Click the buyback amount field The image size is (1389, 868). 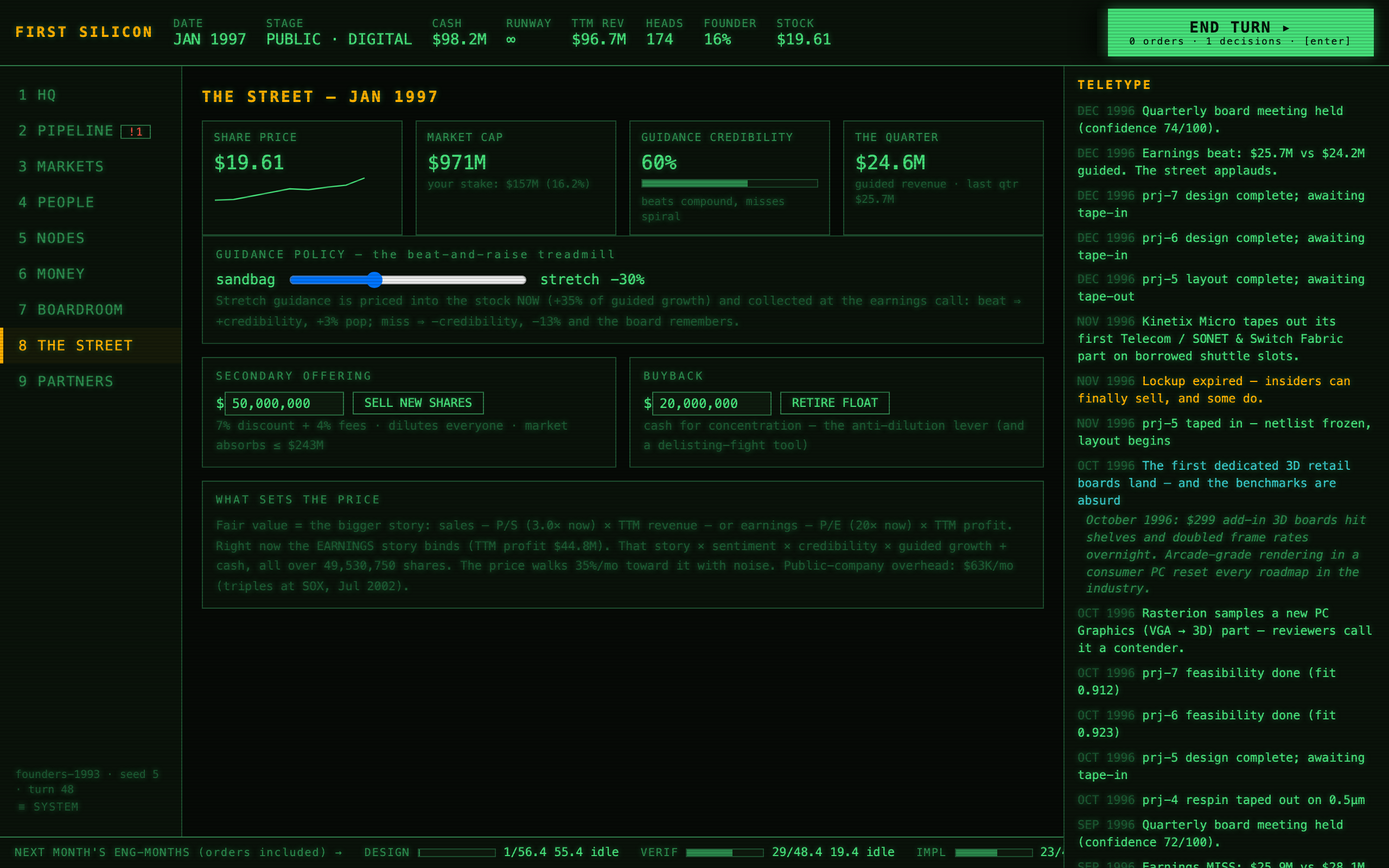click(x=712, y=404)
